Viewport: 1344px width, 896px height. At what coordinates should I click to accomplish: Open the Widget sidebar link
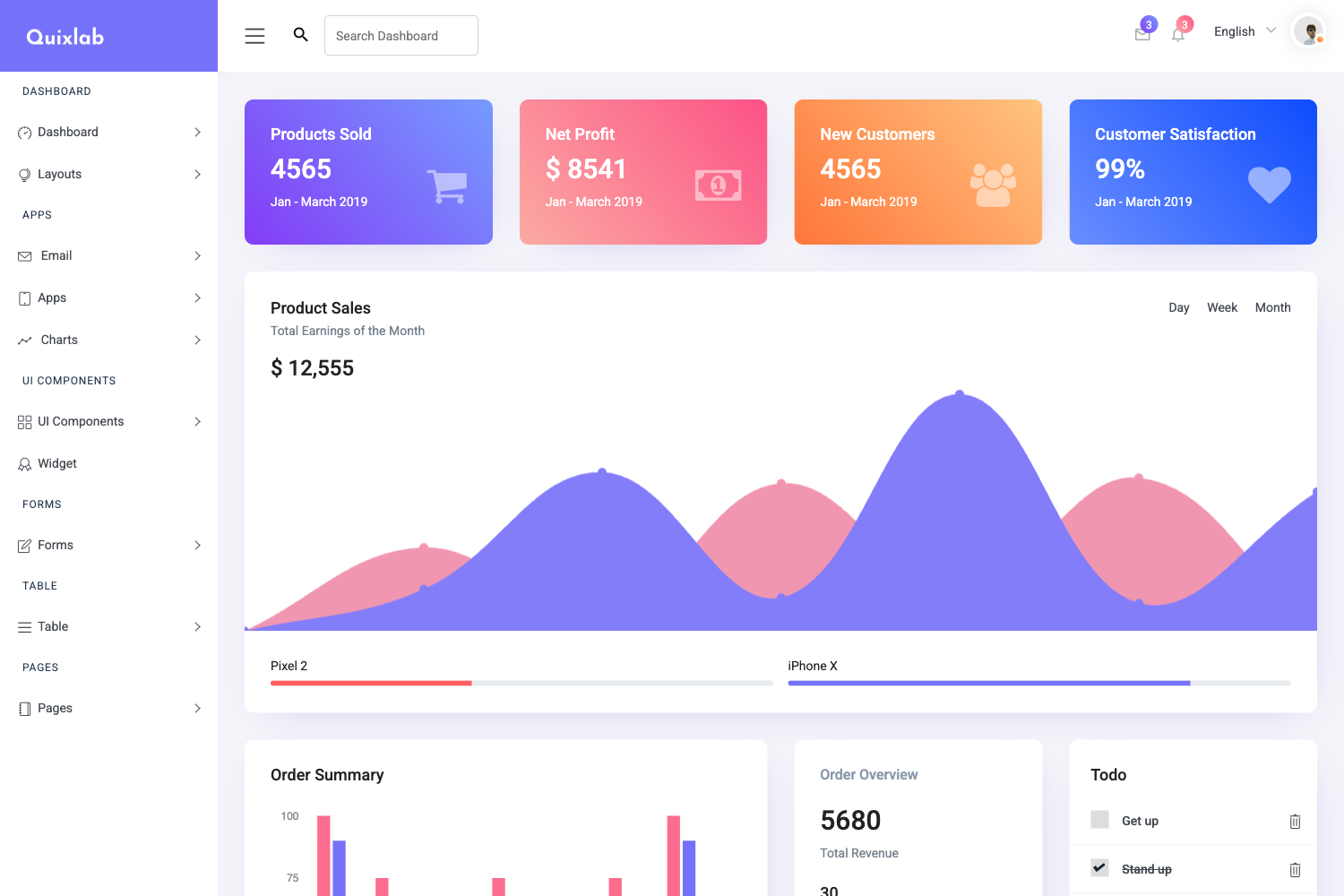108,464
